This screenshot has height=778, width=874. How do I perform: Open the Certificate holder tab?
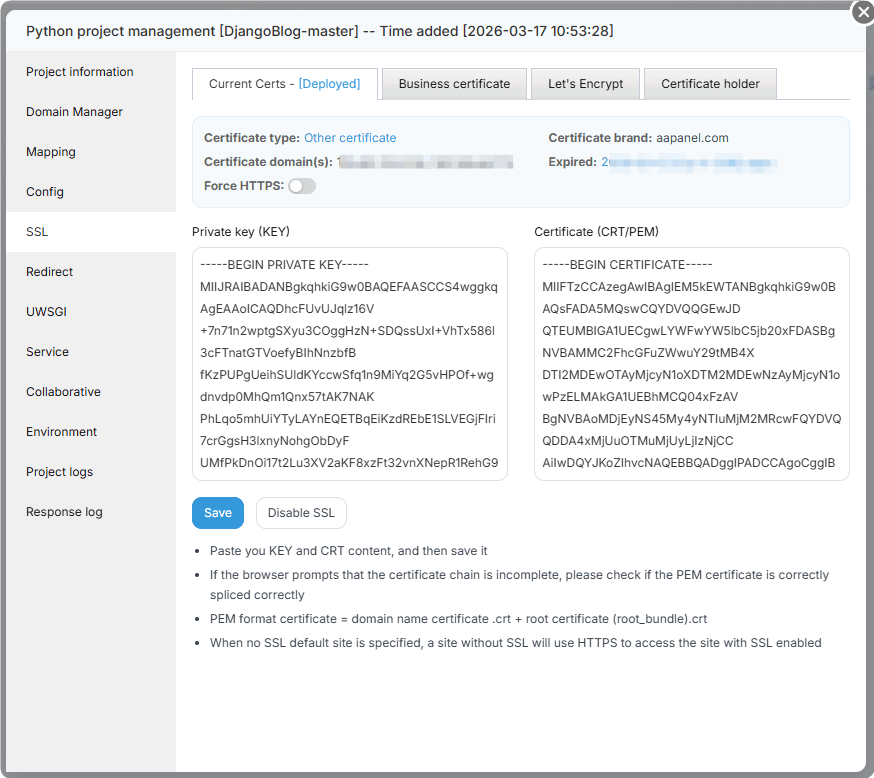[710, 84]
